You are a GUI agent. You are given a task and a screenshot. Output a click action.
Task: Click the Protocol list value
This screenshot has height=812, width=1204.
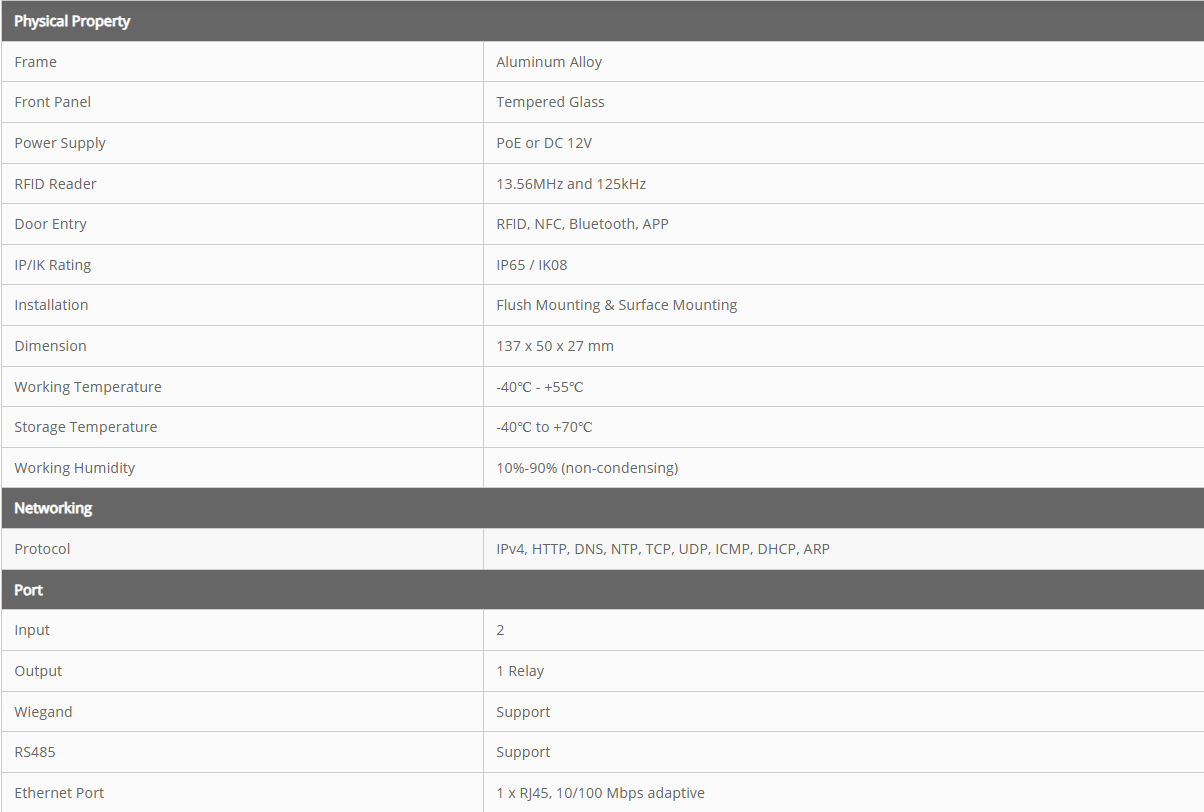663,549
